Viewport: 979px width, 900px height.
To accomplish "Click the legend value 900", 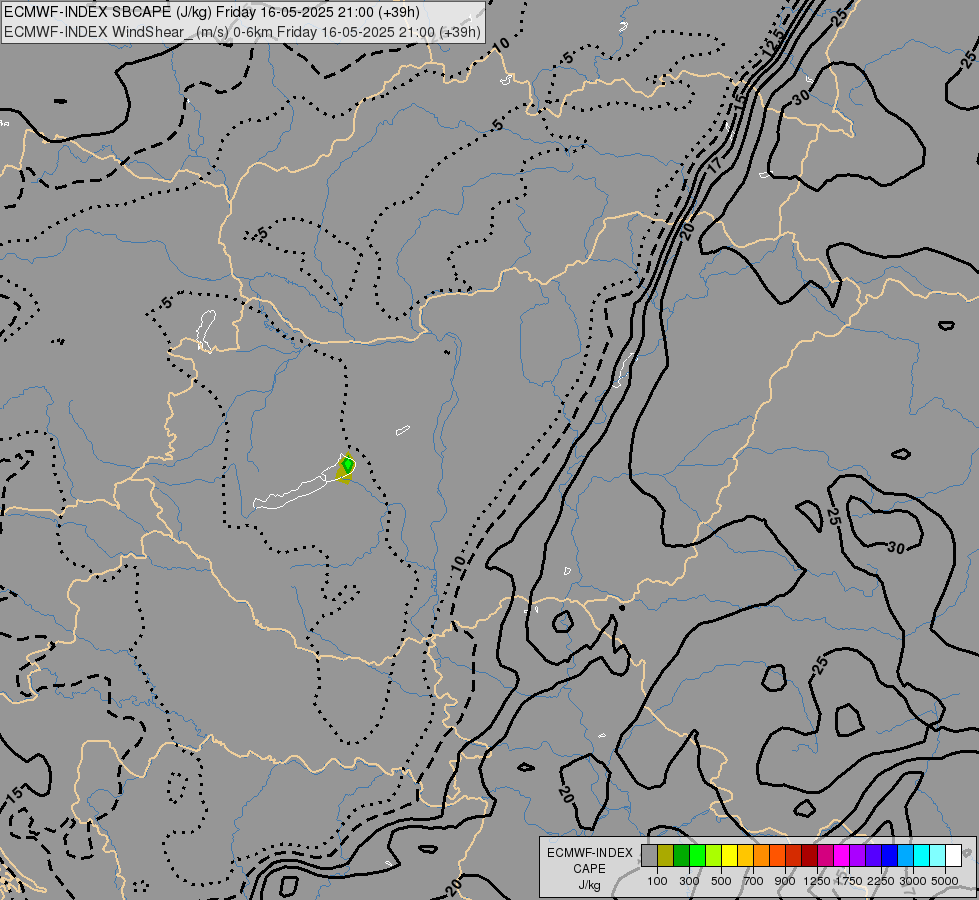I will (785, 881).
